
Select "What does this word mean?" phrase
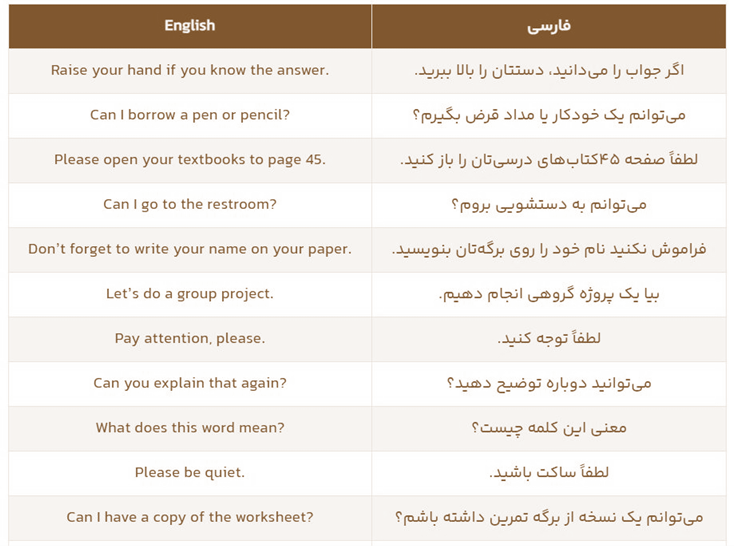[x=190, y=428]
